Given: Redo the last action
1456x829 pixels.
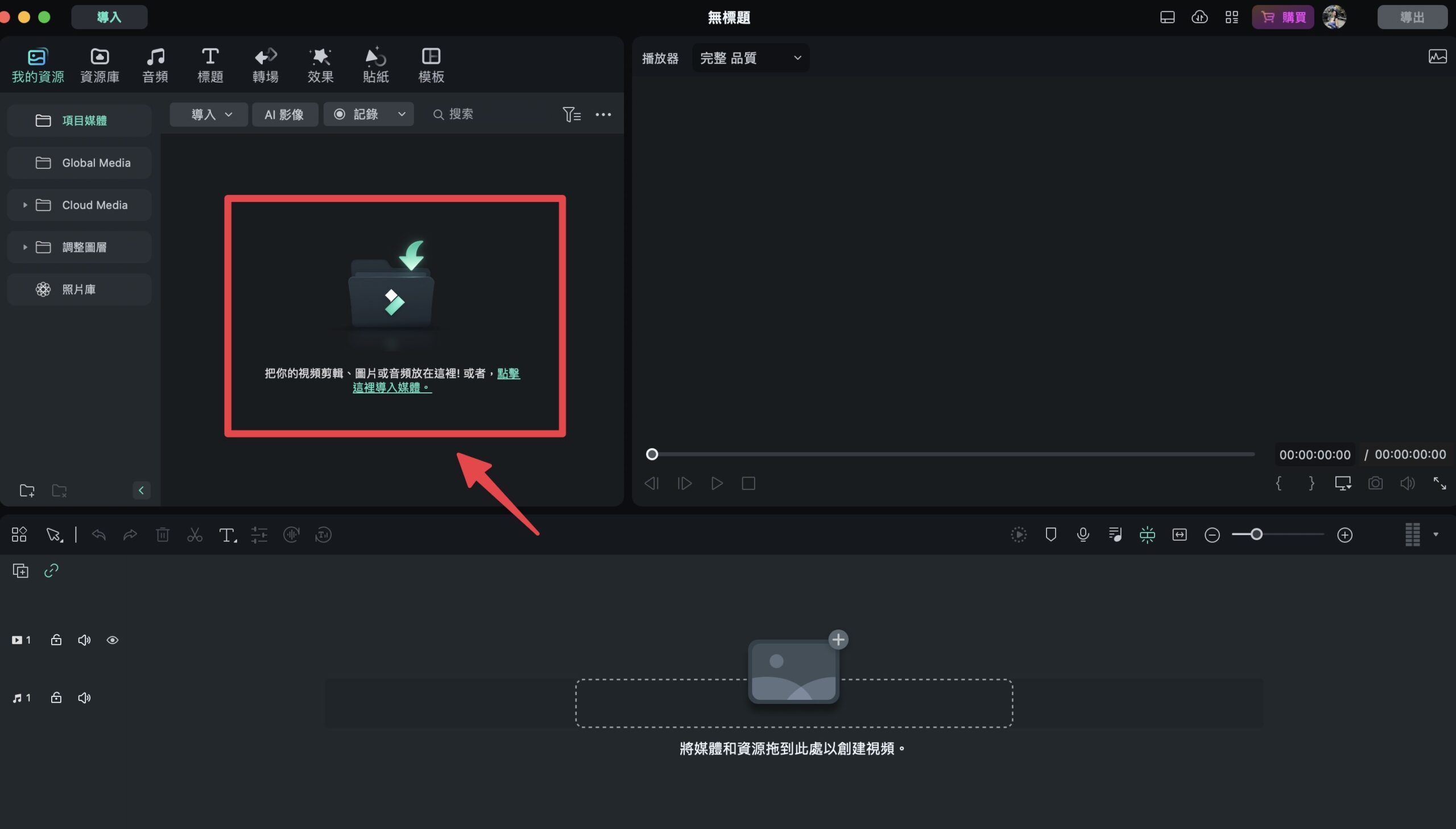Looking at the screenshot, I should 130,534.
